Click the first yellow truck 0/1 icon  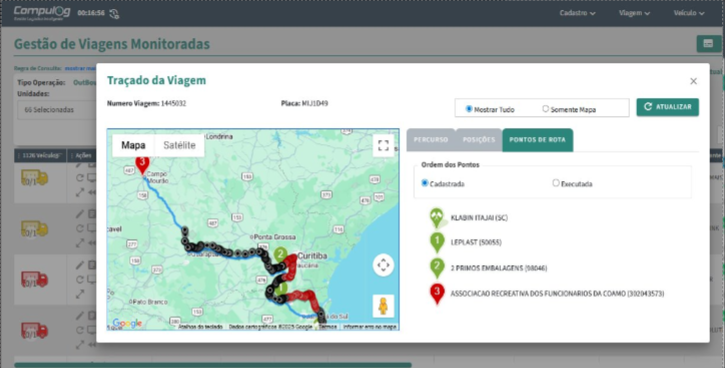35,178
